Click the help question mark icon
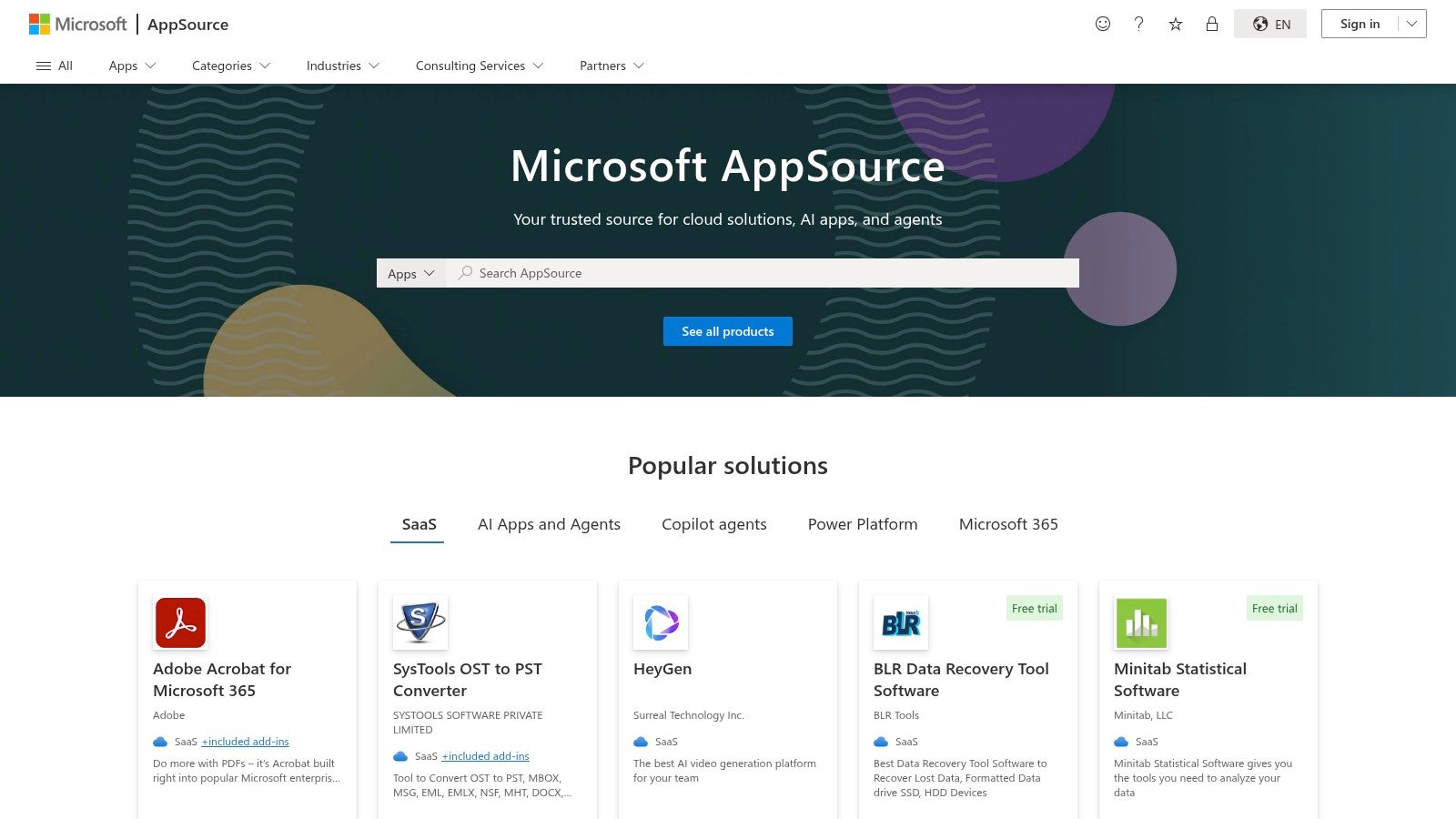Viewport: 1456px width, 819px height. coord(1138,24)
